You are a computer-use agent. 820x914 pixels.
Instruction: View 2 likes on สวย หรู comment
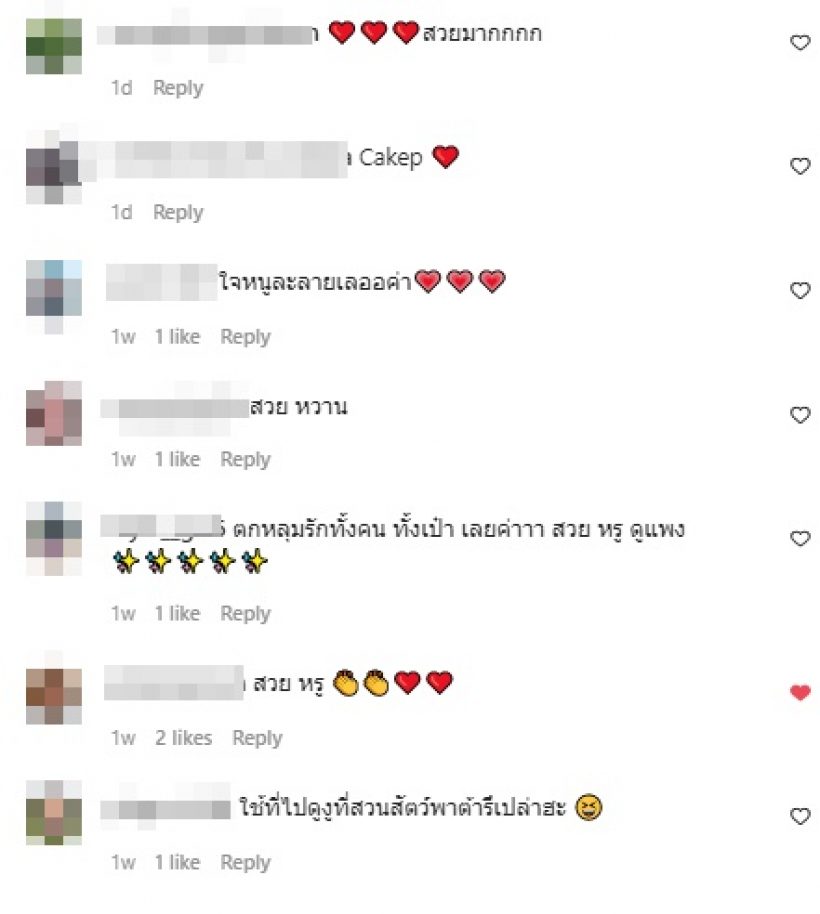click(x=183, y=738)
